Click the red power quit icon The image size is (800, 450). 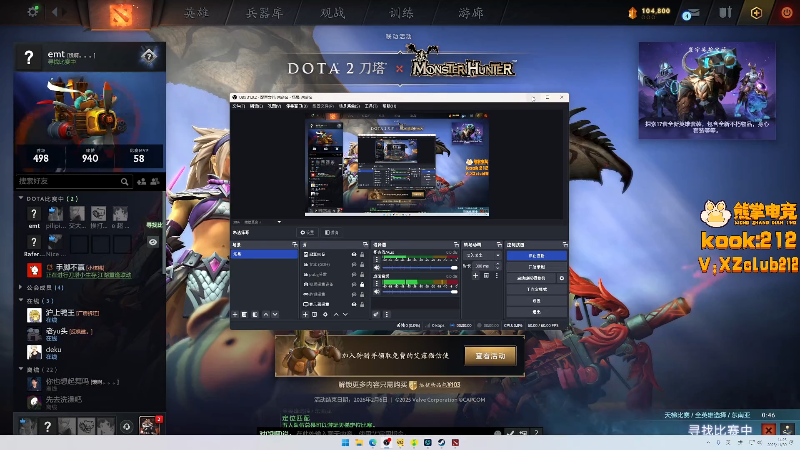[787, 13]
